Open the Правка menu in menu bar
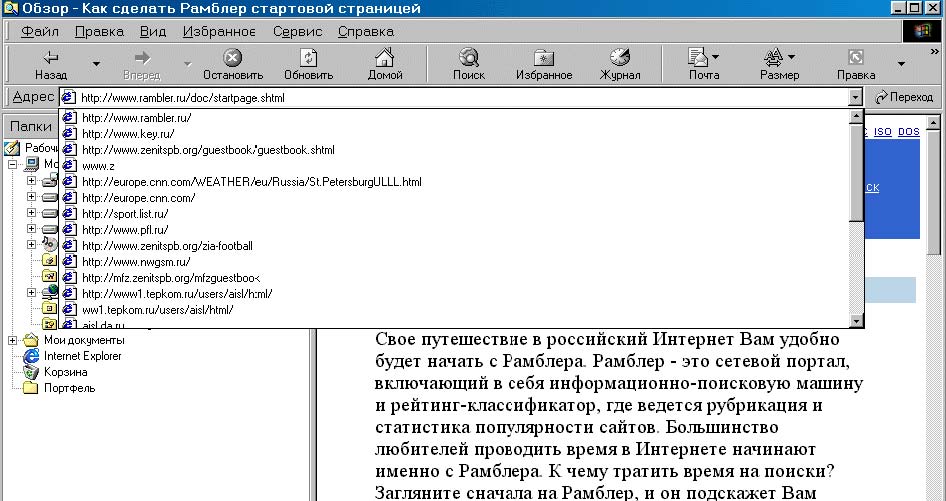This screenshot has height=501, width=946. click(99, 31)
